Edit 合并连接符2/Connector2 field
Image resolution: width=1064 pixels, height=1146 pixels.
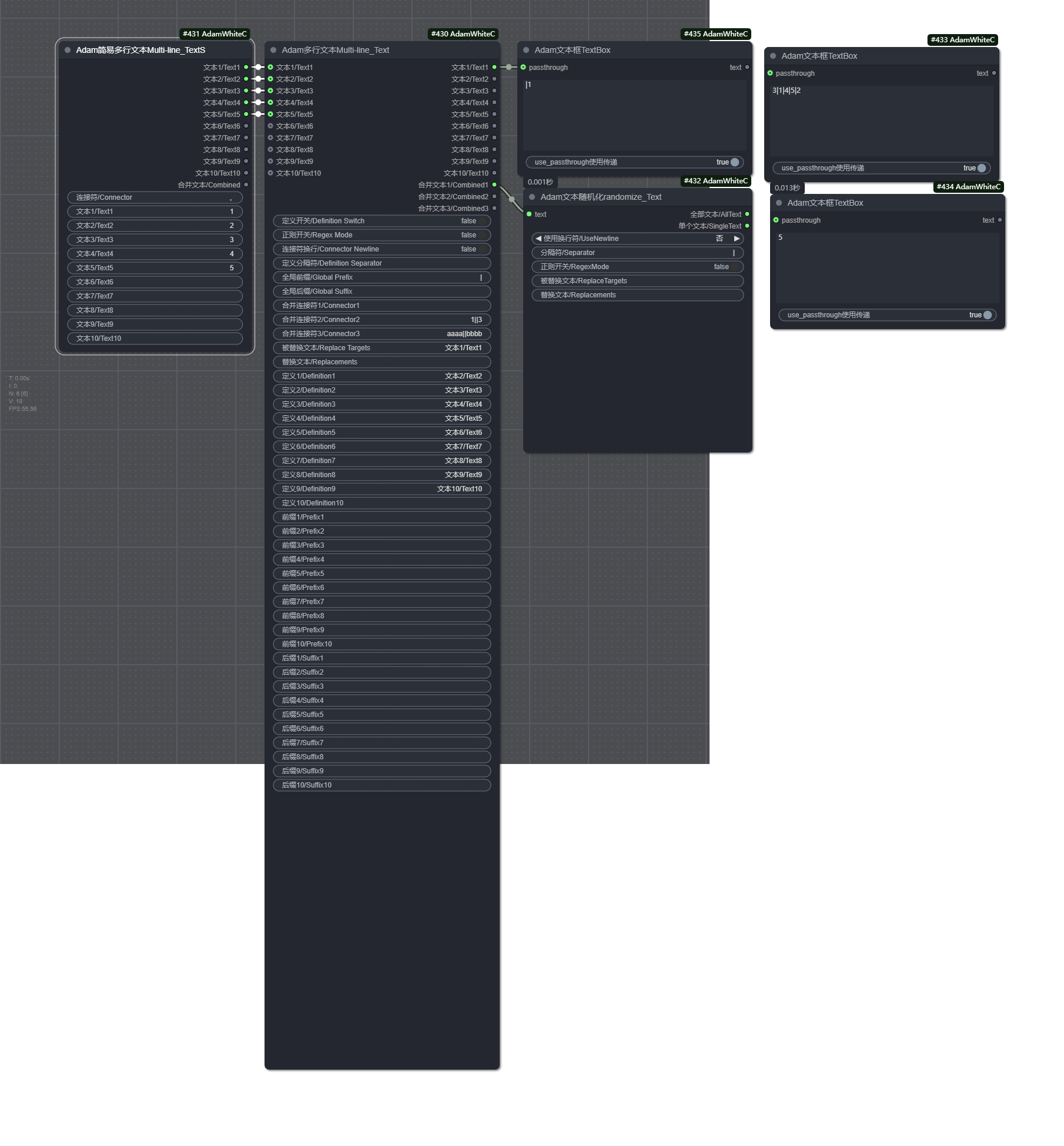coord(382,320)
